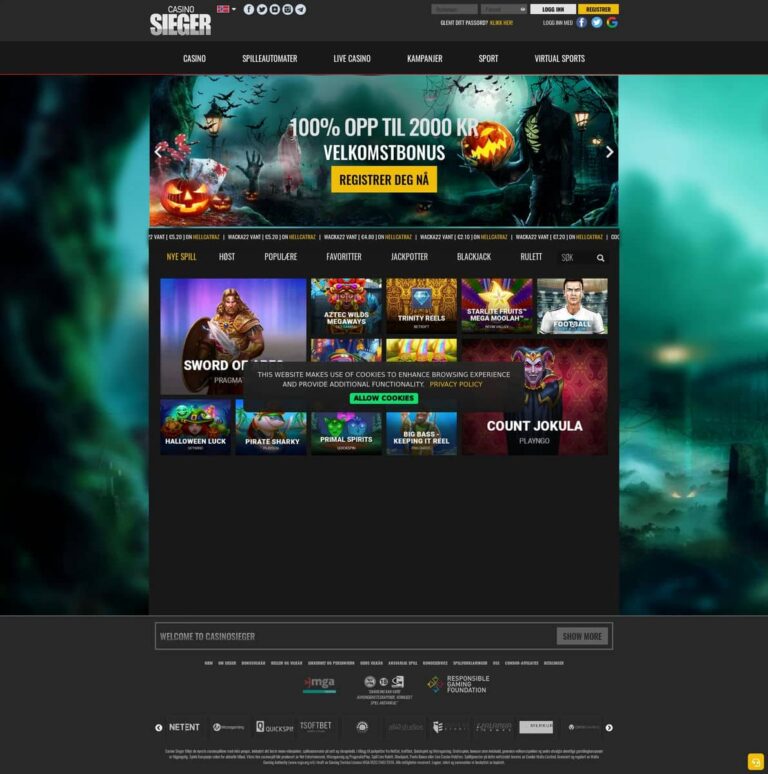Click the Logg Inn button

click(553, 9)
